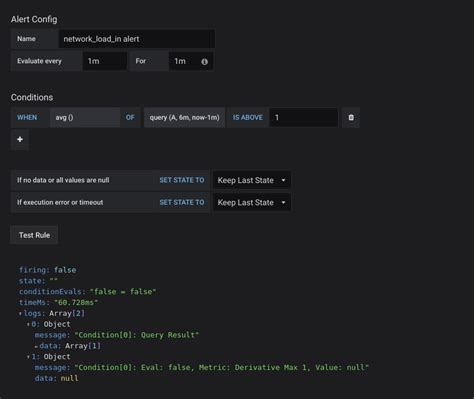Edit the alert Name input field

click(x=137, y=39)
